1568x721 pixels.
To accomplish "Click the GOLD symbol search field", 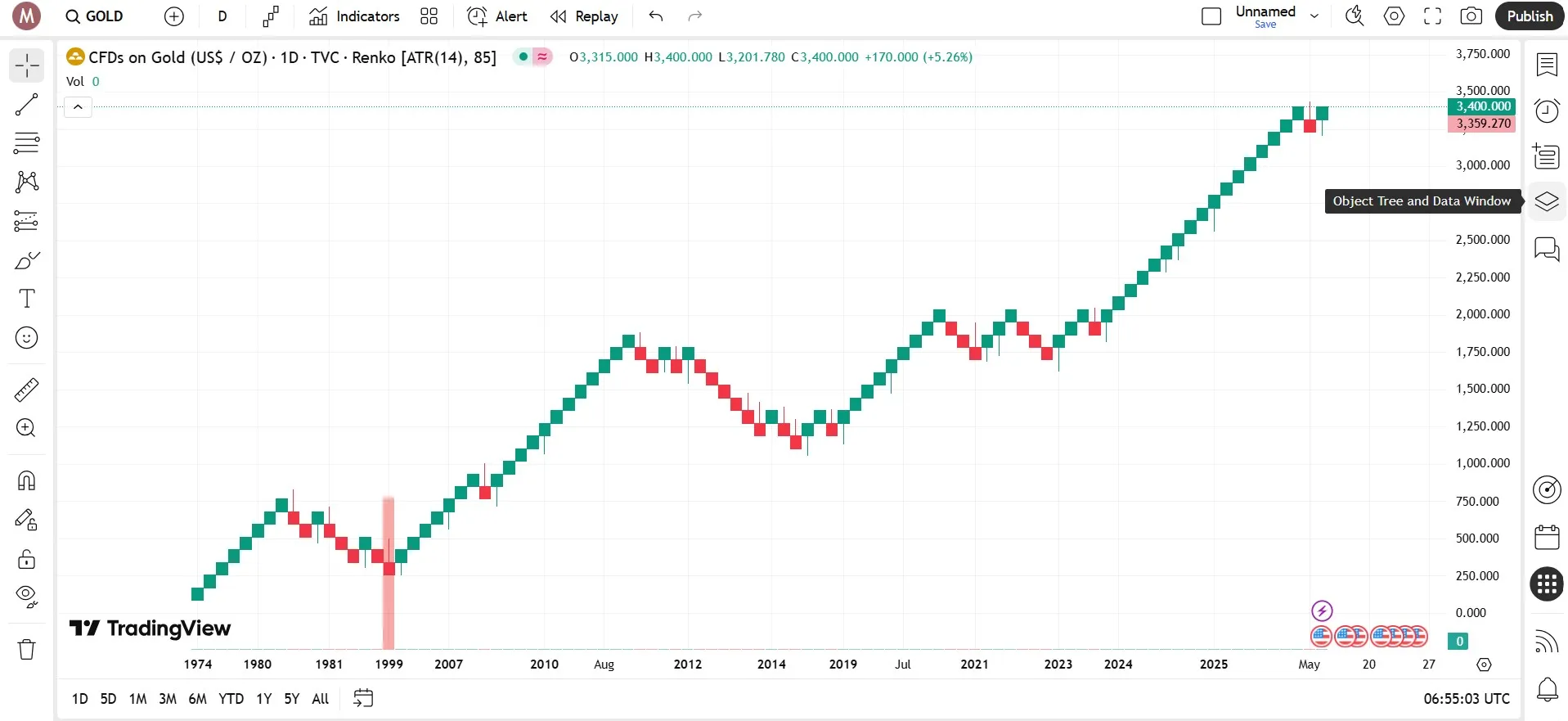I will (95, 16).
